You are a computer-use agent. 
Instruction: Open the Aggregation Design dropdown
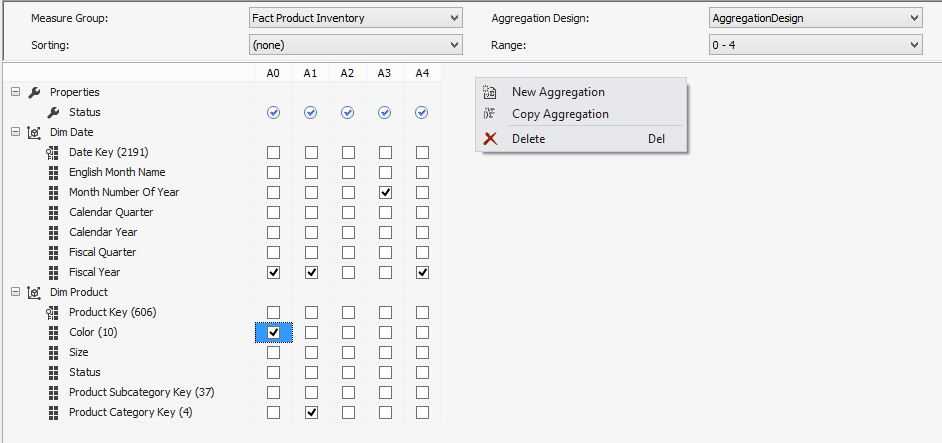(x=915, y=18)
